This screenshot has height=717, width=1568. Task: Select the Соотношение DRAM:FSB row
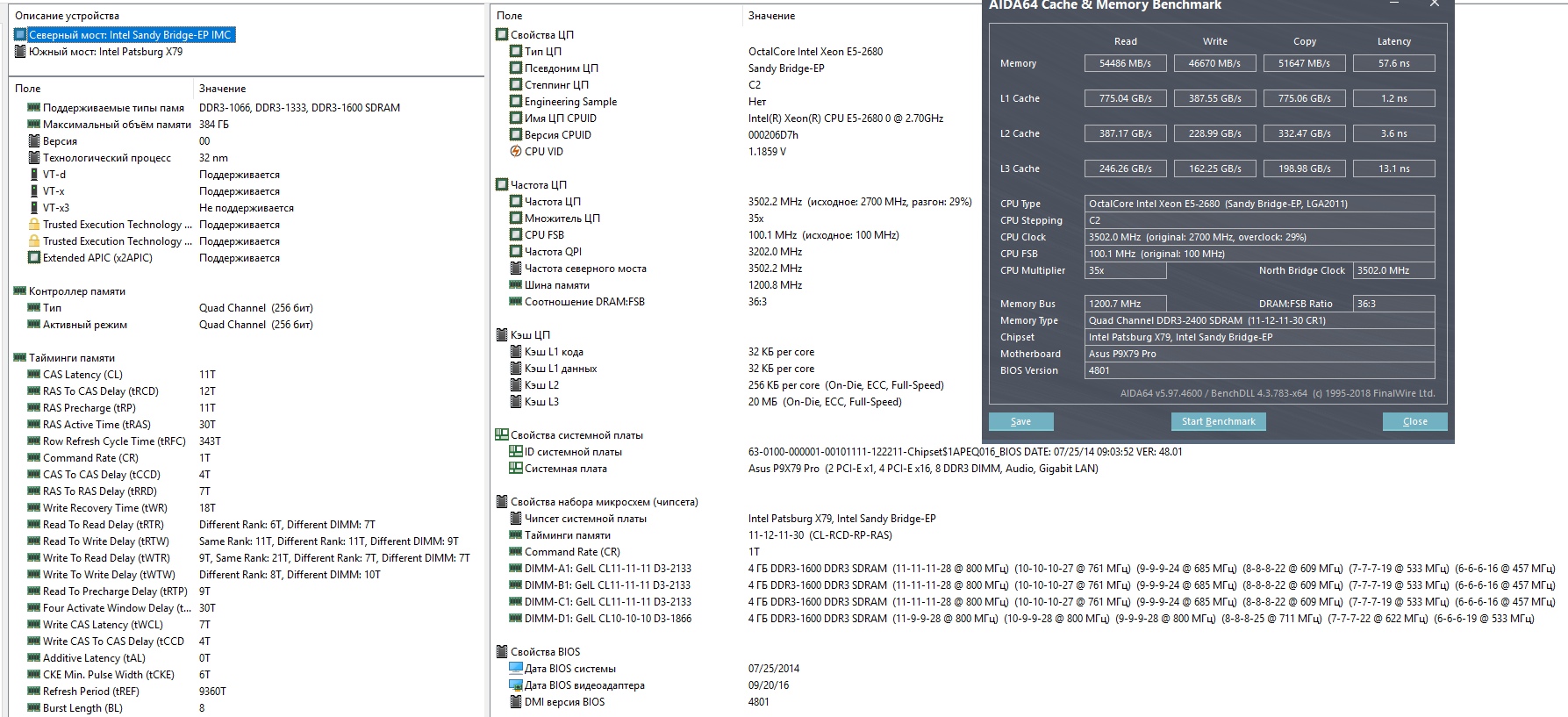[x=737, y=302]
